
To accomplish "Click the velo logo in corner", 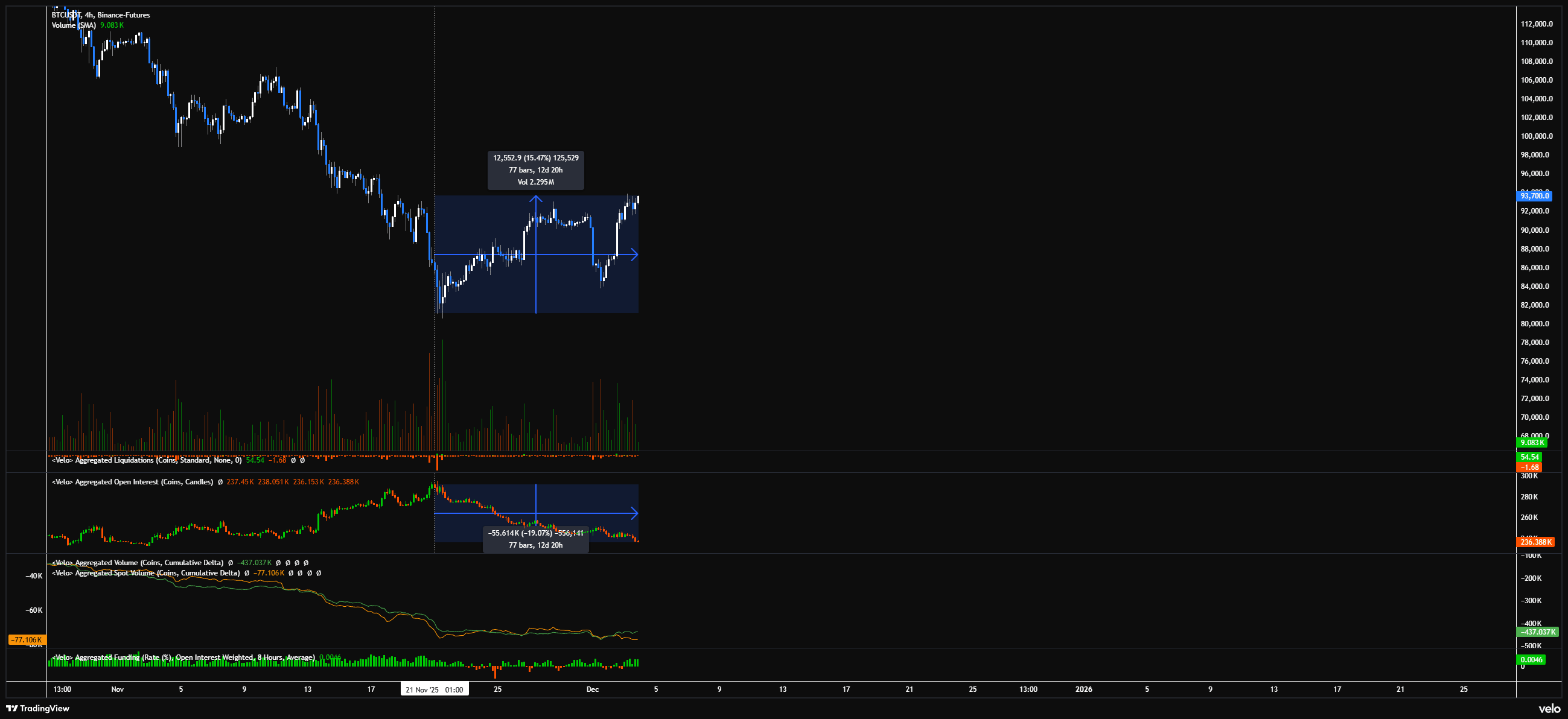I will 1549,709.
